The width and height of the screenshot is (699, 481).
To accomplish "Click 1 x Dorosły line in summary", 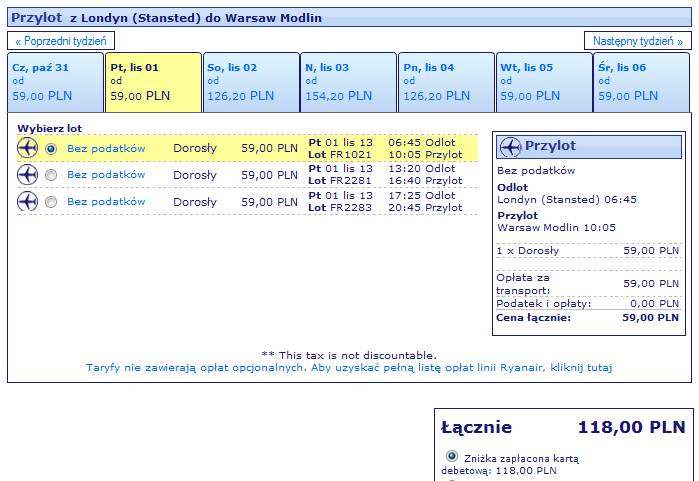I will point(588,251).
